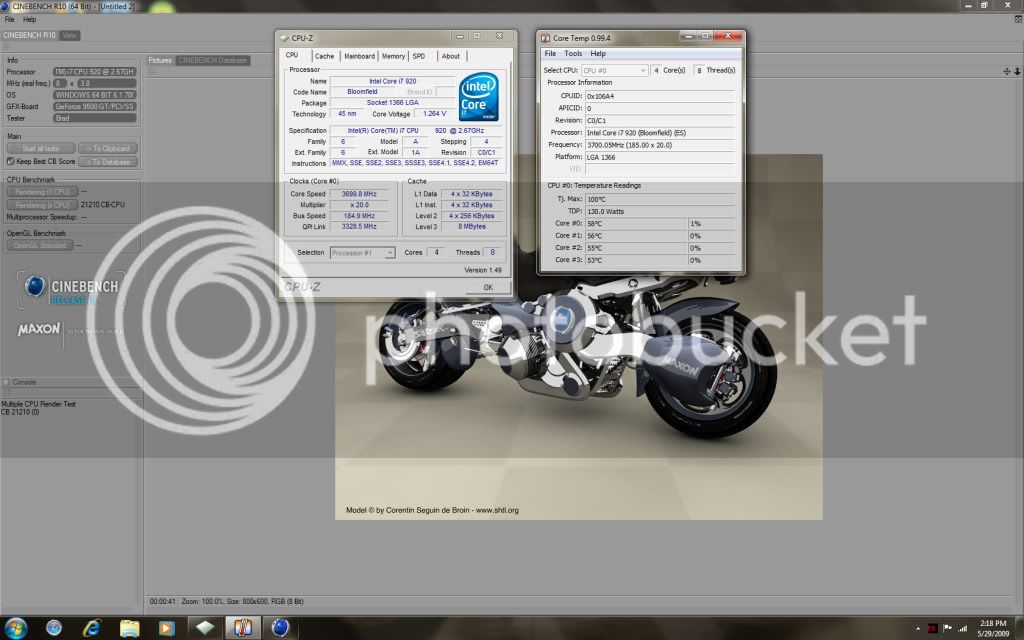Click Core Voltage value 1.264 V
Screen dimensions: 1024x640
point(435,114)
